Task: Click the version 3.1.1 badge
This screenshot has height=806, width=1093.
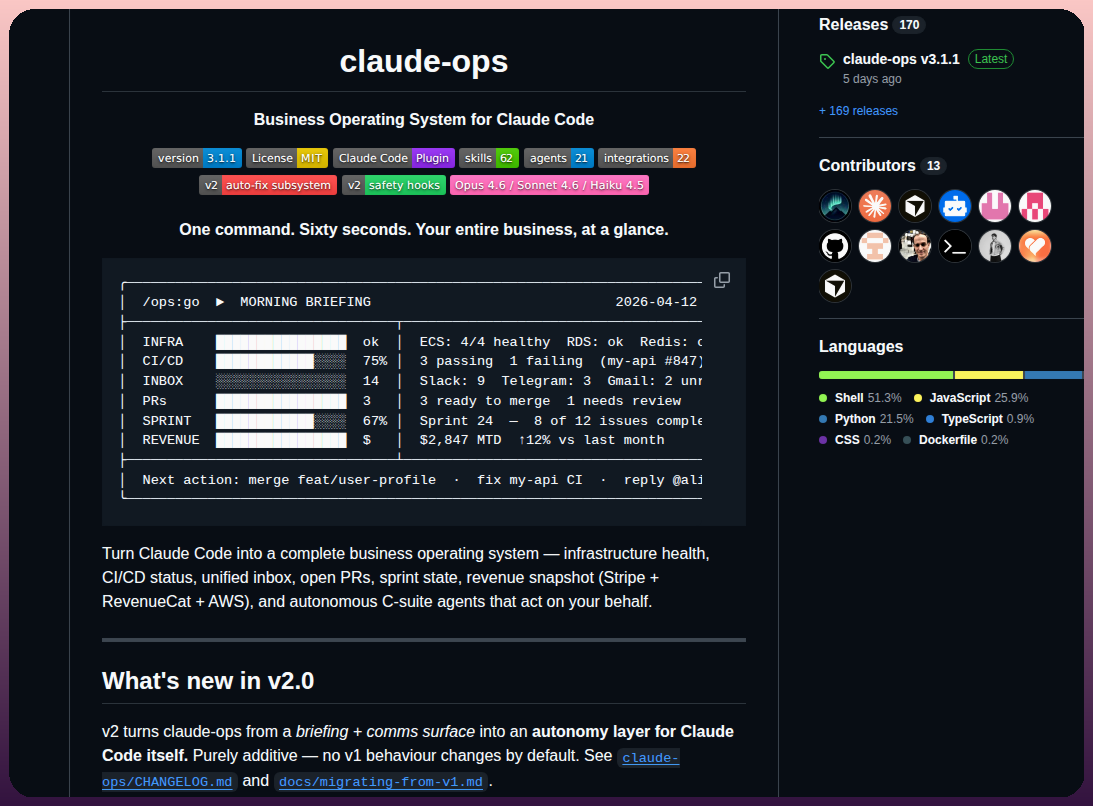Action: tap(197, 158)
